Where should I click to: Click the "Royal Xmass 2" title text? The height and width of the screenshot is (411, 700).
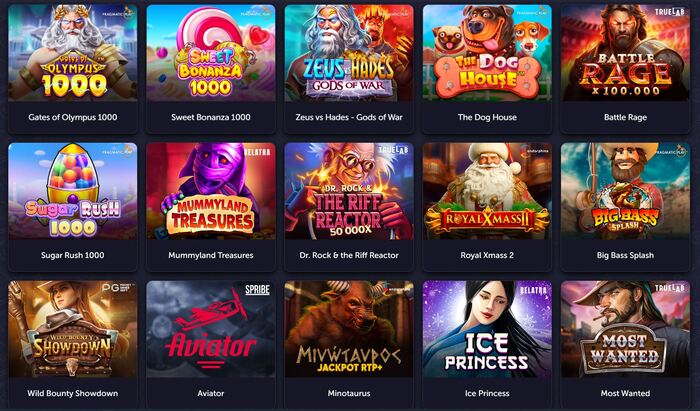click(487, 255)
